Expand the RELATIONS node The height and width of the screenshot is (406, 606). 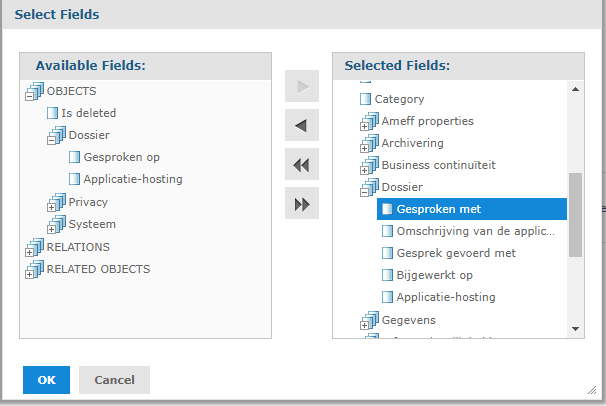pos(29,252)
